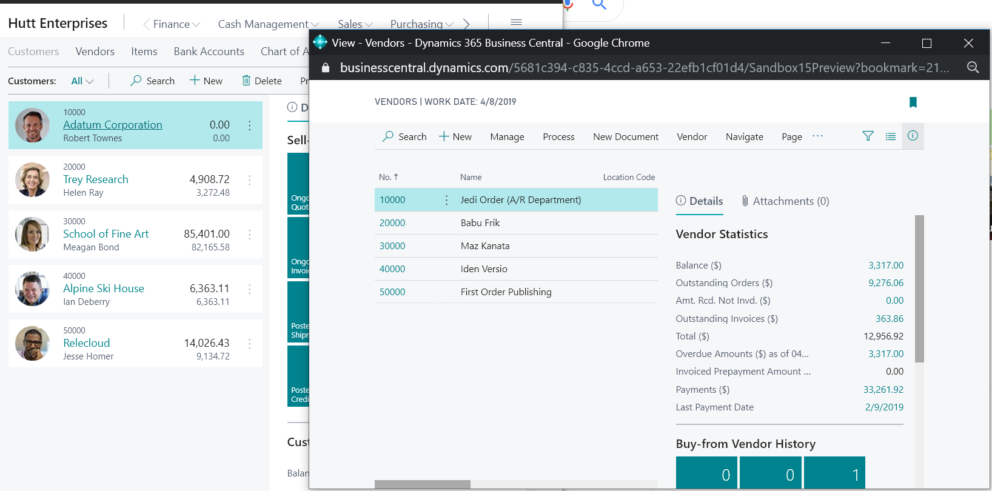Image resolution: width=992 pixels, height=491 pixels.
Task: Click the vendor list horizontal scrollbar
Action: point(423,484)
